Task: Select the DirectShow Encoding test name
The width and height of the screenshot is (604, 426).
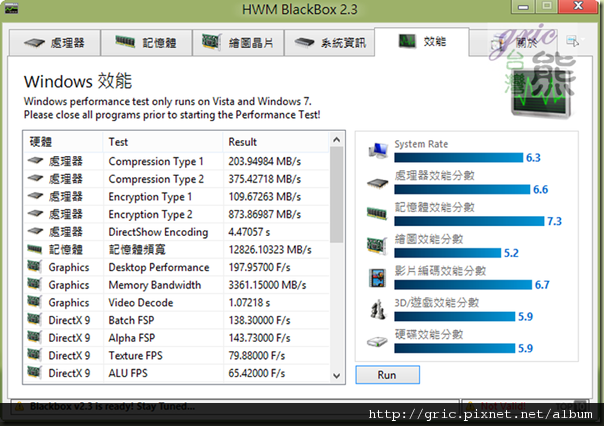Action: [x=158, y=232]
